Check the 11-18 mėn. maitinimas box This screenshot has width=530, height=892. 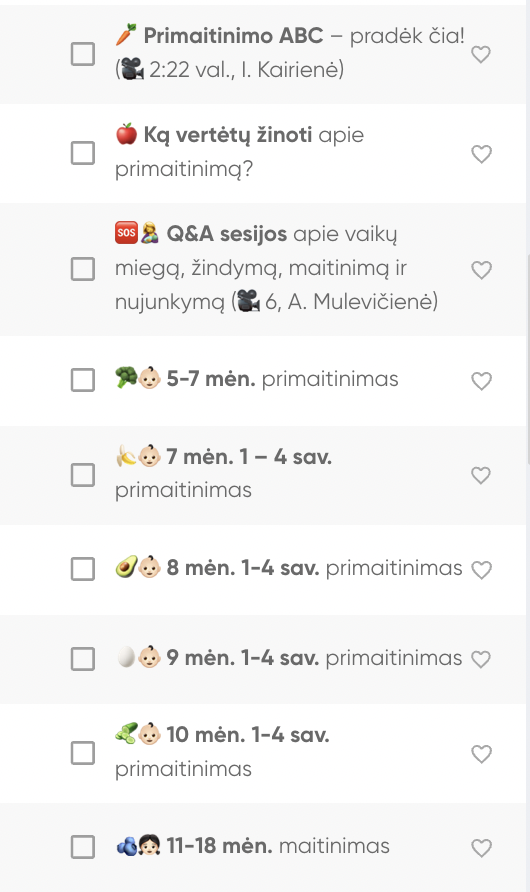tap(82, 847)
